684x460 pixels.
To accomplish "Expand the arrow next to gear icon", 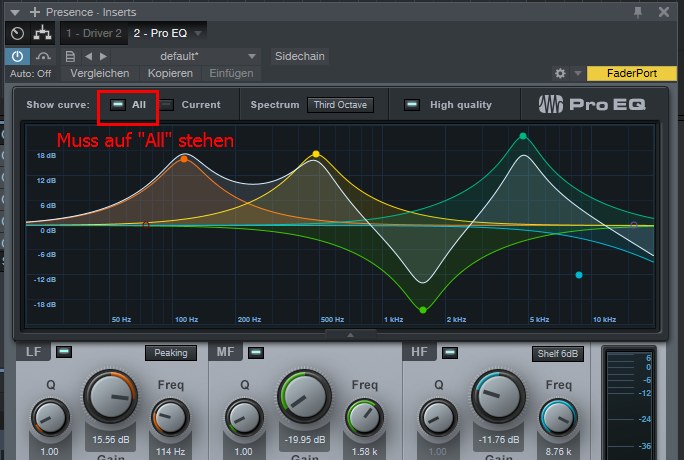I will click(578, 73).
